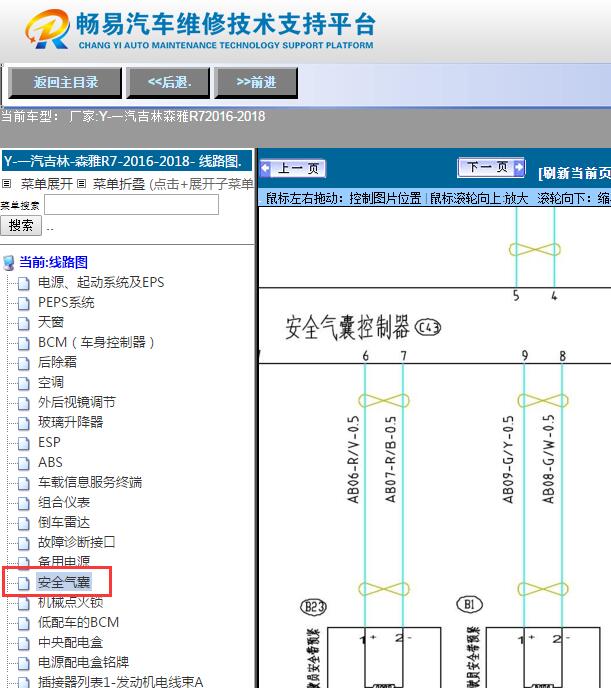Go forward with the >>前进 button

[x=256, y=82]
